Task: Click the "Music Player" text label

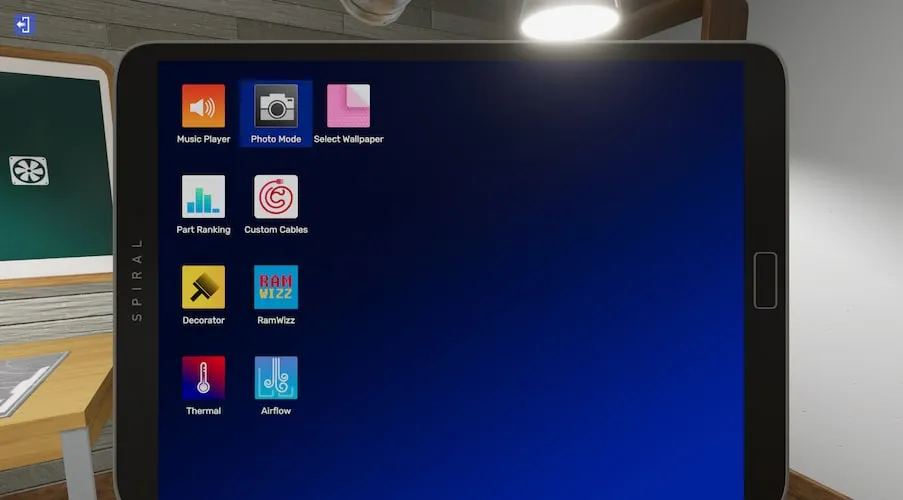Action: pos(203,139)
